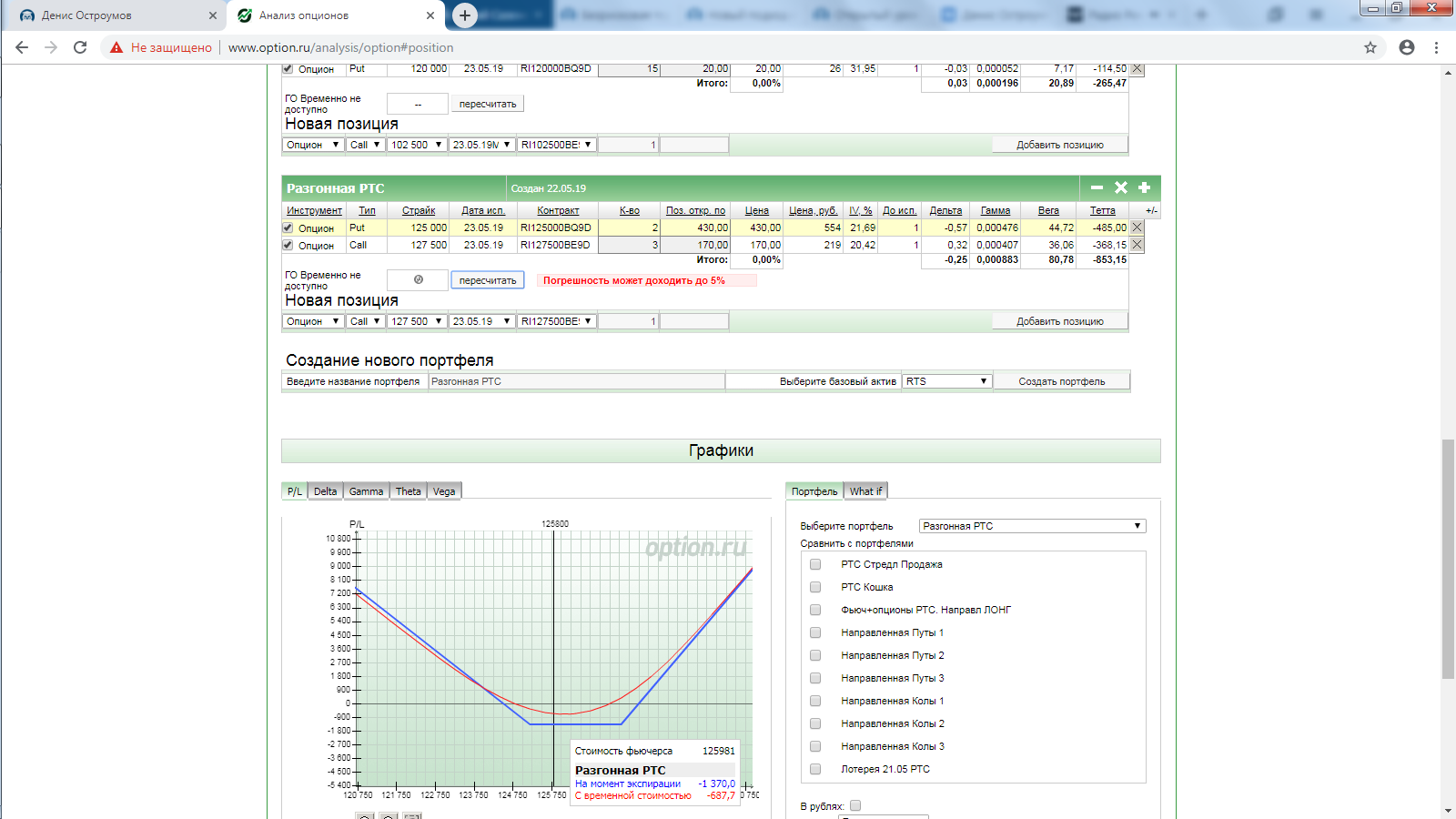The image size is (1456, 819).
Task: Open the What if tab
Action: point(865,491)
